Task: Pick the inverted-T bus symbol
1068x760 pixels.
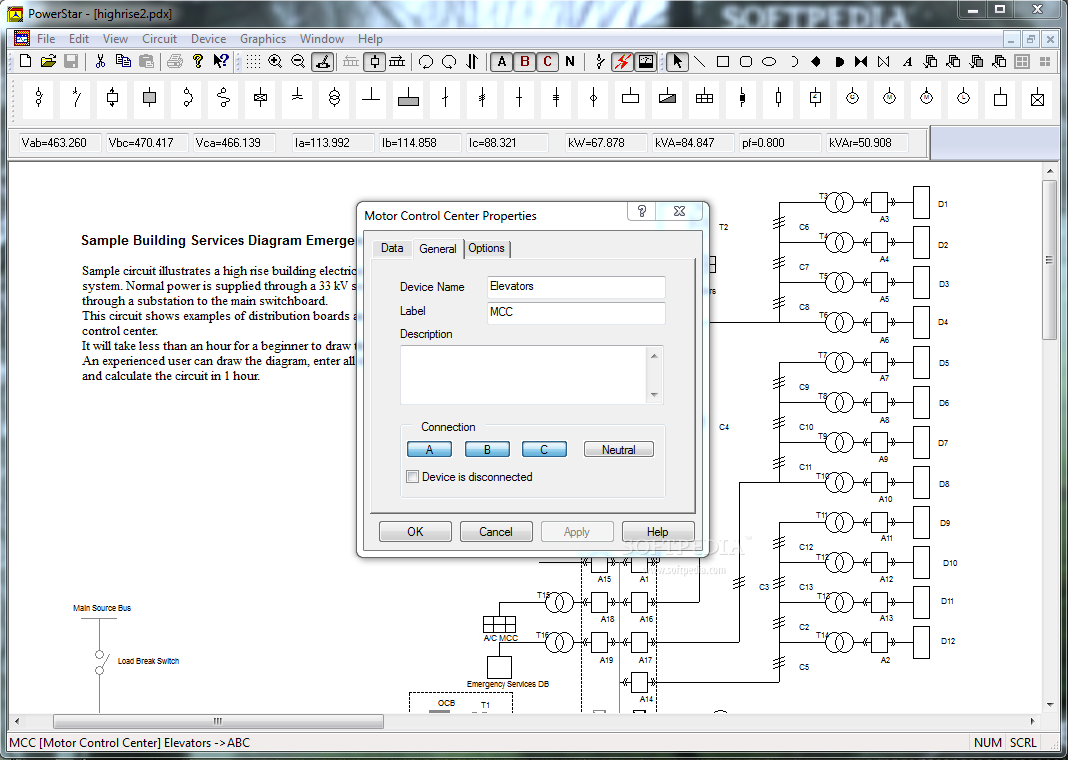Action: point(371,99)
